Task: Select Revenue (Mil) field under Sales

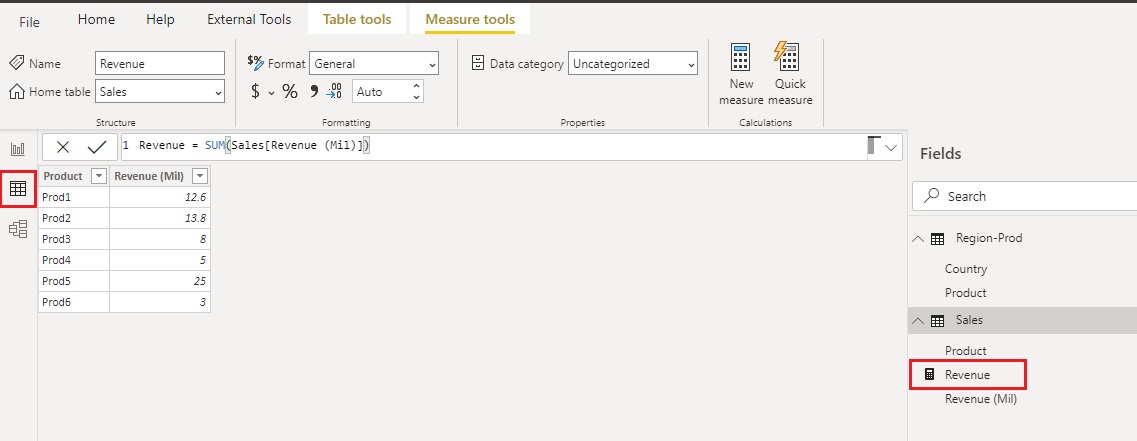Action: 981,399
